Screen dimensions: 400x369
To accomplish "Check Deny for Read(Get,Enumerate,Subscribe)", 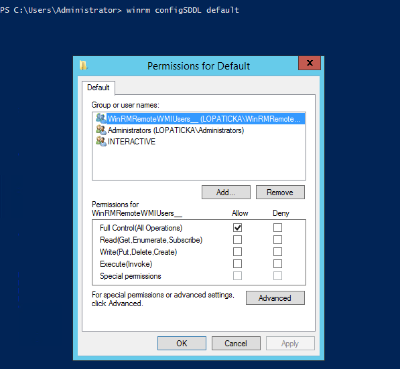I will [x=277, y=240].
